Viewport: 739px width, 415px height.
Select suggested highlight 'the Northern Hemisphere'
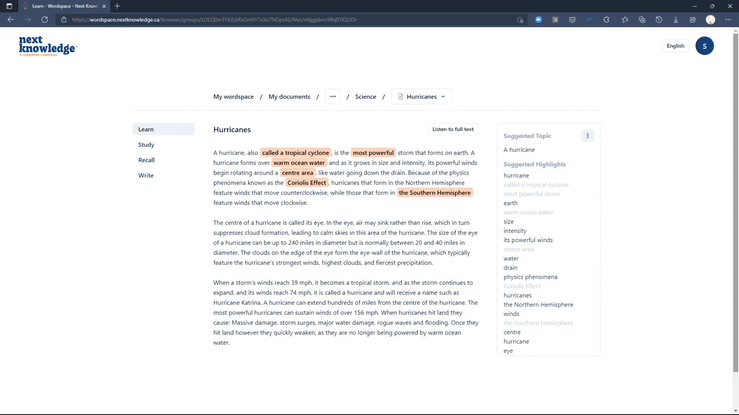[538, 305]
